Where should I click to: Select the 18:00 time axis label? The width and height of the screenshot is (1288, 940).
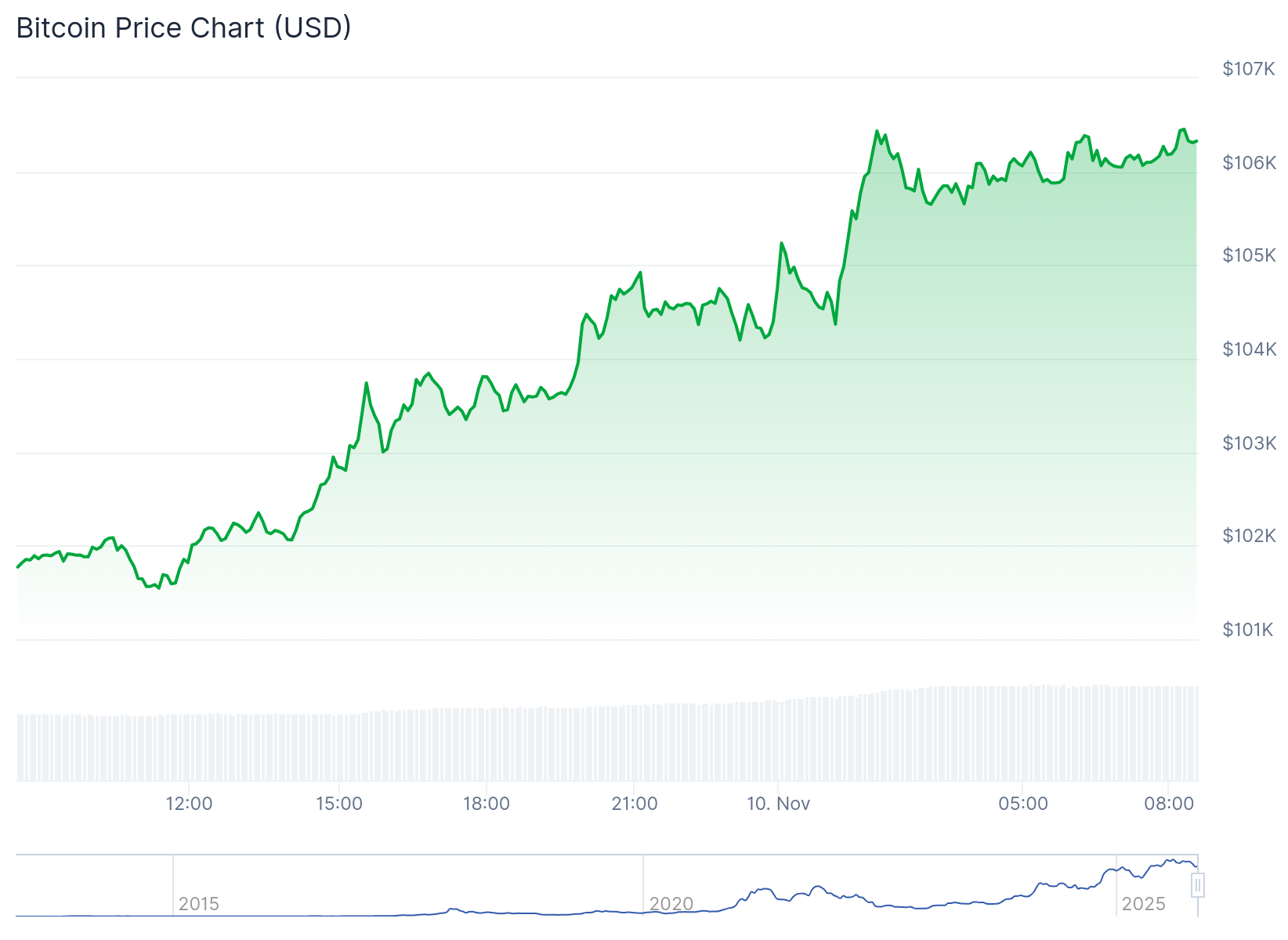(x=487, y=804)
